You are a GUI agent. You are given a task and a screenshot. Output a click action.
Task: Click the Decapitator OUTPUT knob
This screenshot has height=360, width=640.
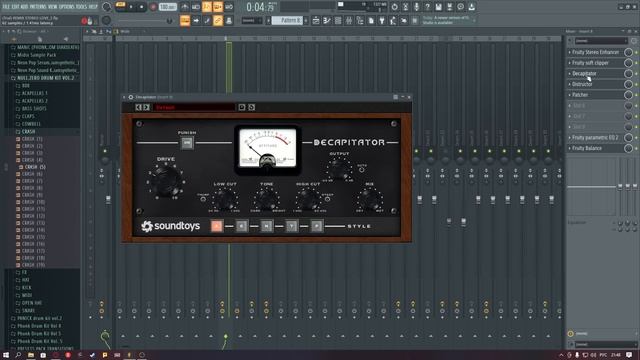(x=339, y=168)
